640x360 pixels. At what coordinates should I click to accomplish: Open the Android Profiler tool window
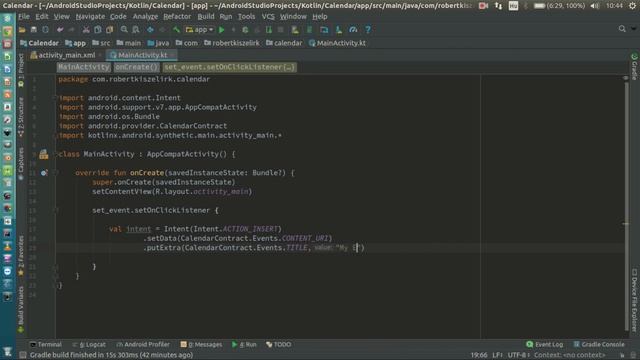pos(143,344)
